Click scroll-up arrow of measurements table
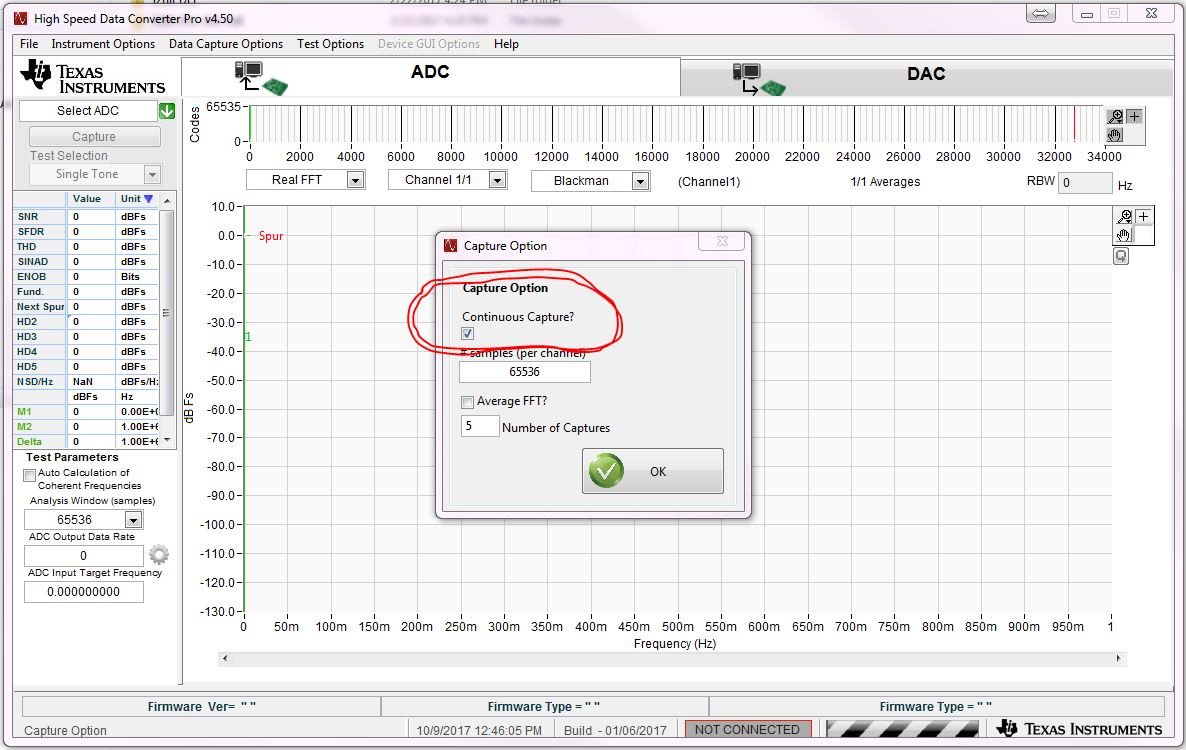Image resolution: width=1186 pixels, height=750 pixels. tap(167, 200)
